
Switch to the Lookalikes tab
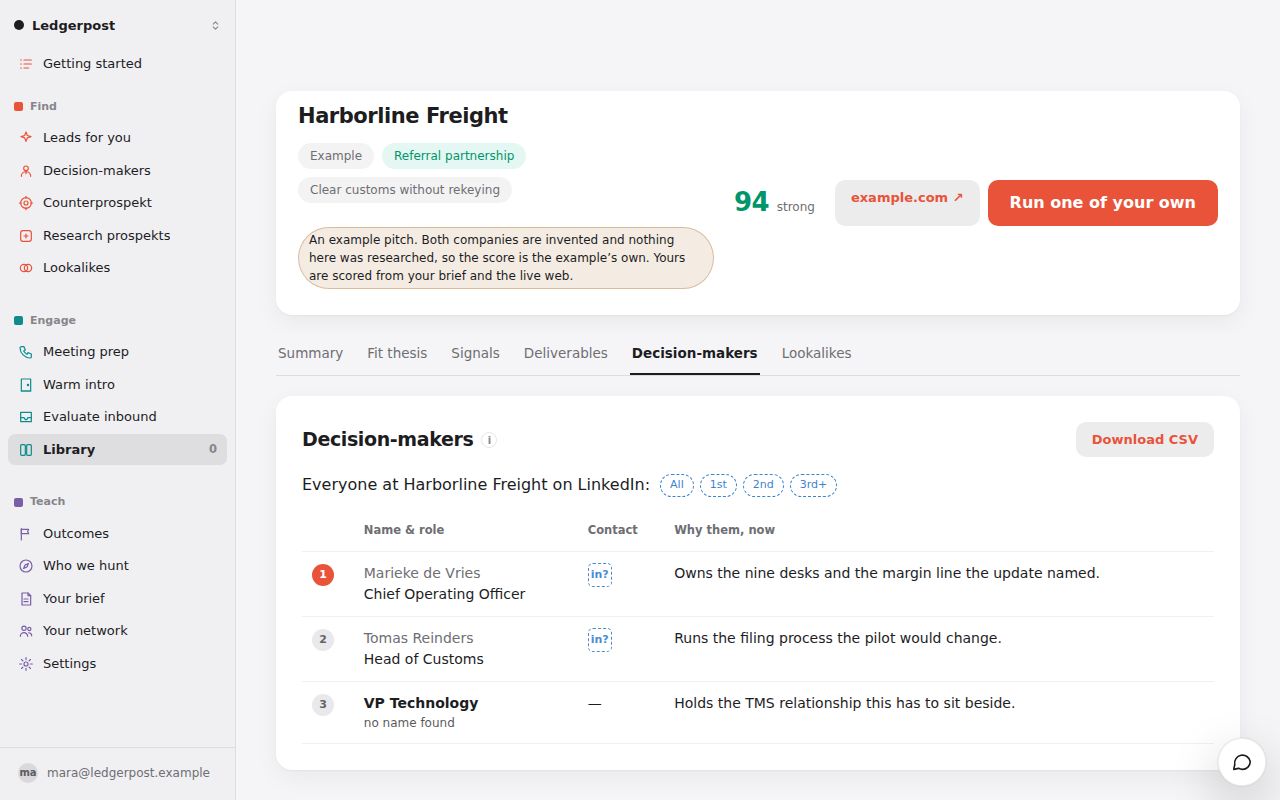817,353
